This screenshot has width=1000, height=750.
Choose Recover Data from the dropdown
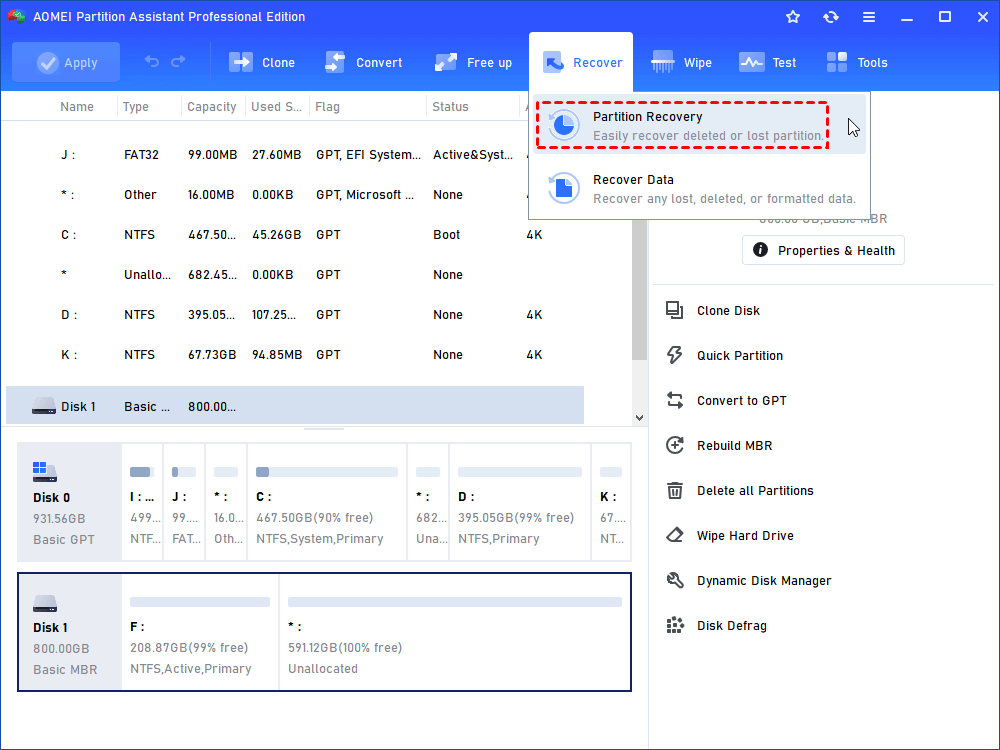(700, 188)
